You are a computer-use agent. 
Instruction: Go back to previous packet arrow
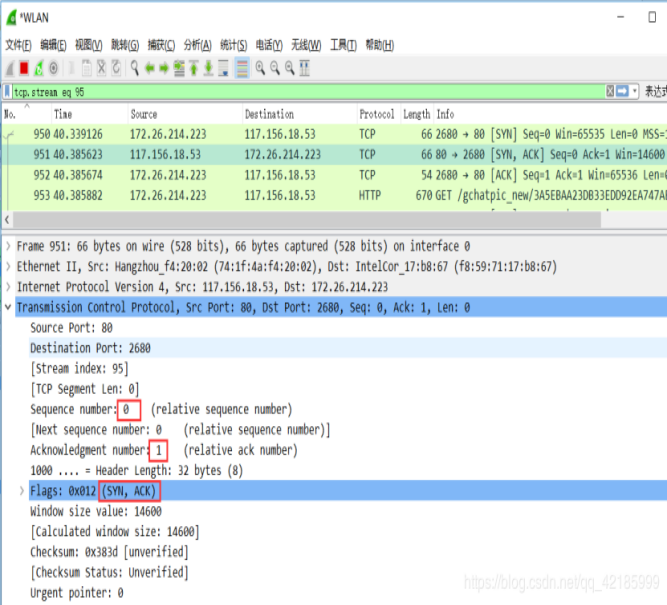pos(150,68)
